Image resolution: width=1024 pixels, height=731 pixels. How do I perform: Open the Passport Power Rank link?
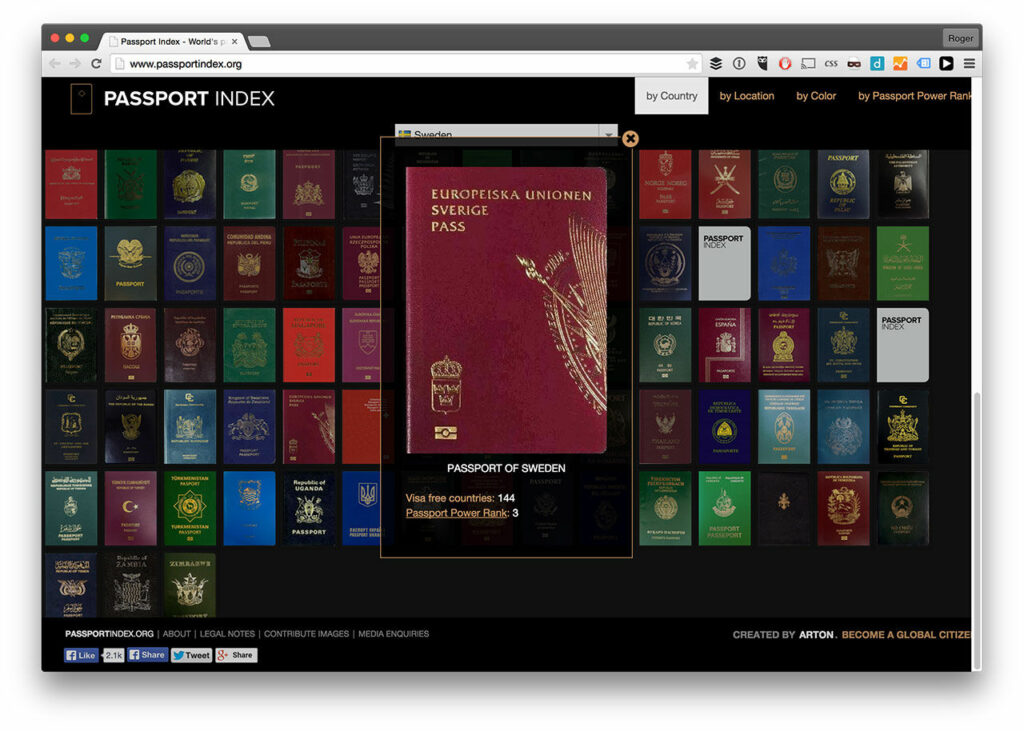456,513
